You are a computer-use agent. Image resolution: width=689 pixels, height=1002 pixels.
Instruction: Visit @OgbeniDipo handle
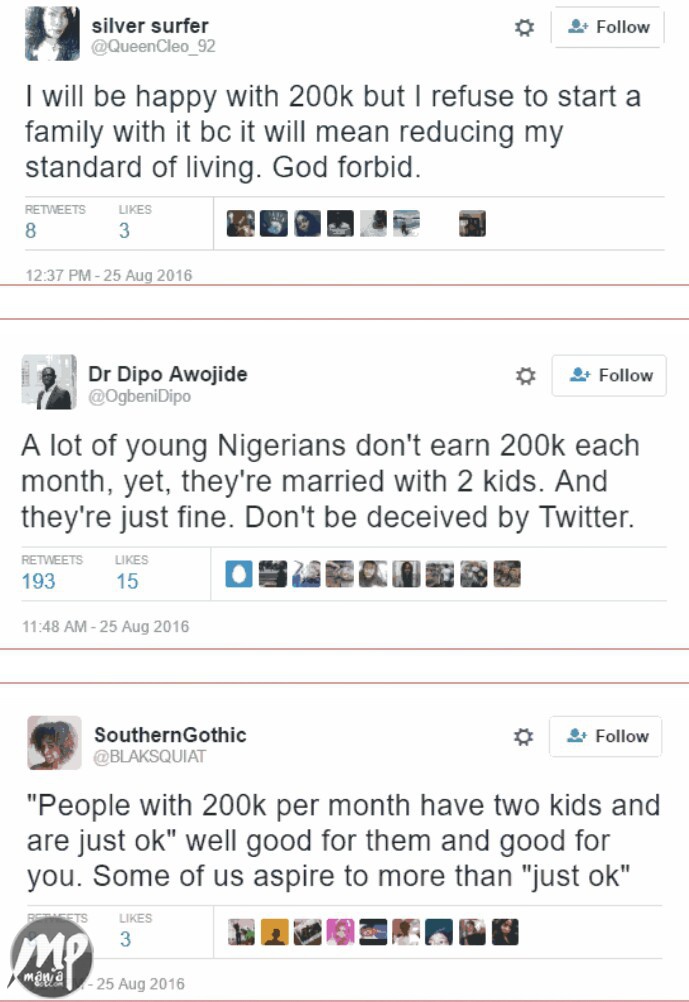(x=139, y=396)
